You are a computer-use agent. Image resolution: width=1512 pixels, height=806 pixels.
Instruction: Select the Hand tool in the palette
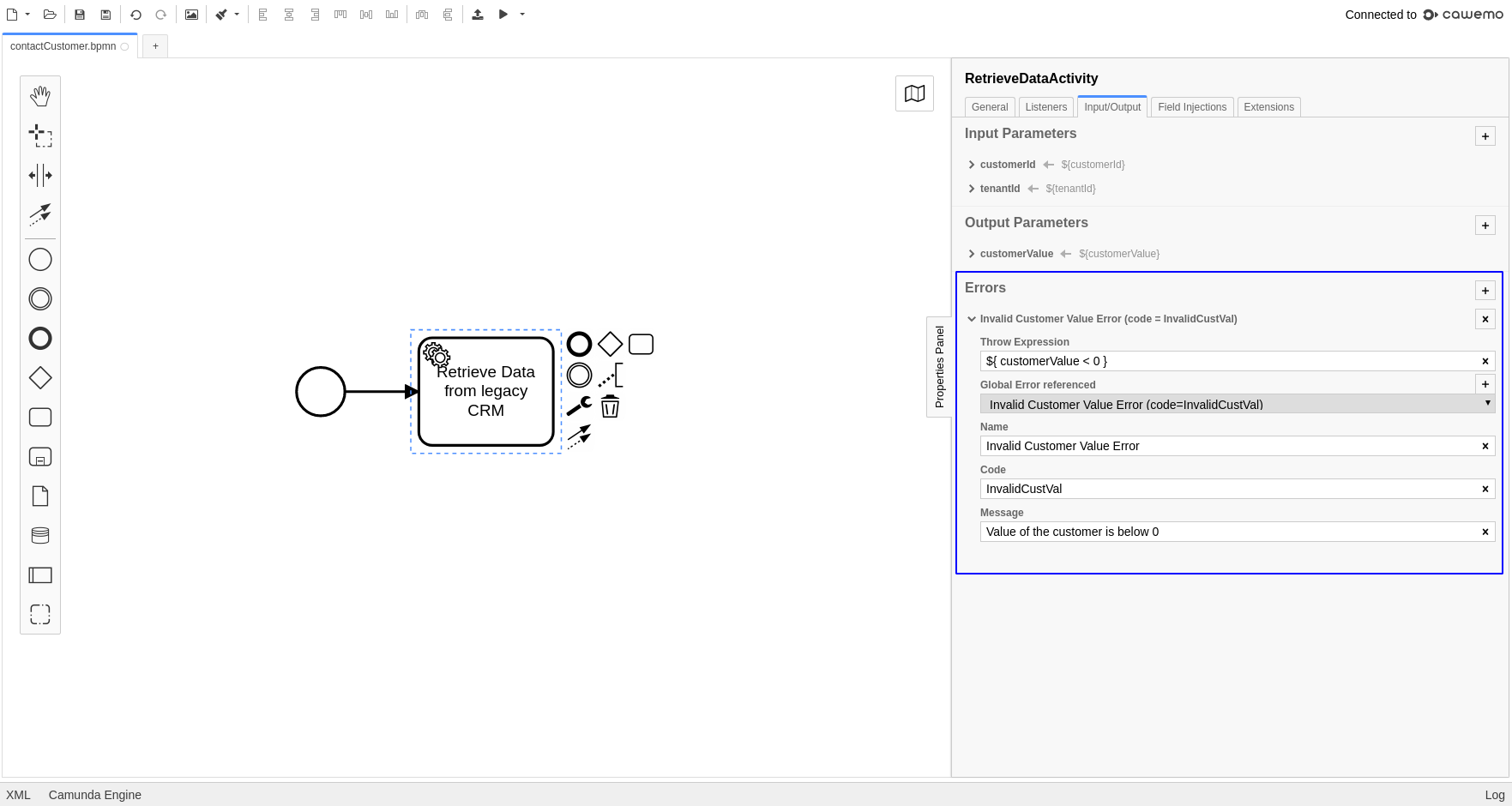click(40, 96)
